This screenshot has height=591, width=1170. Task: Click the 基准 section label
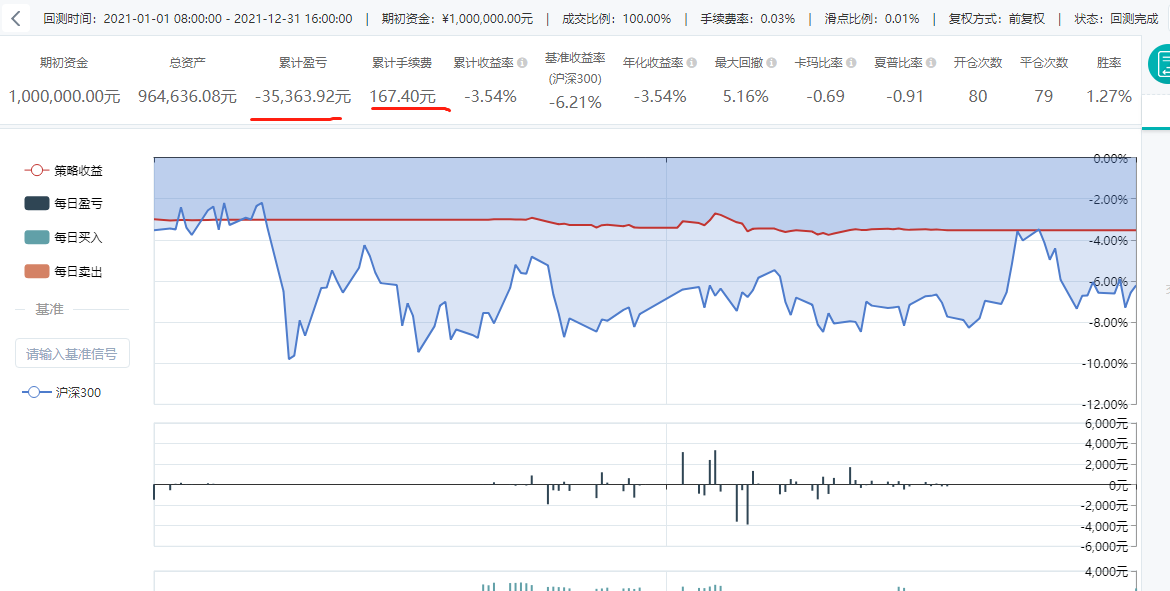[x=49, y=309]
